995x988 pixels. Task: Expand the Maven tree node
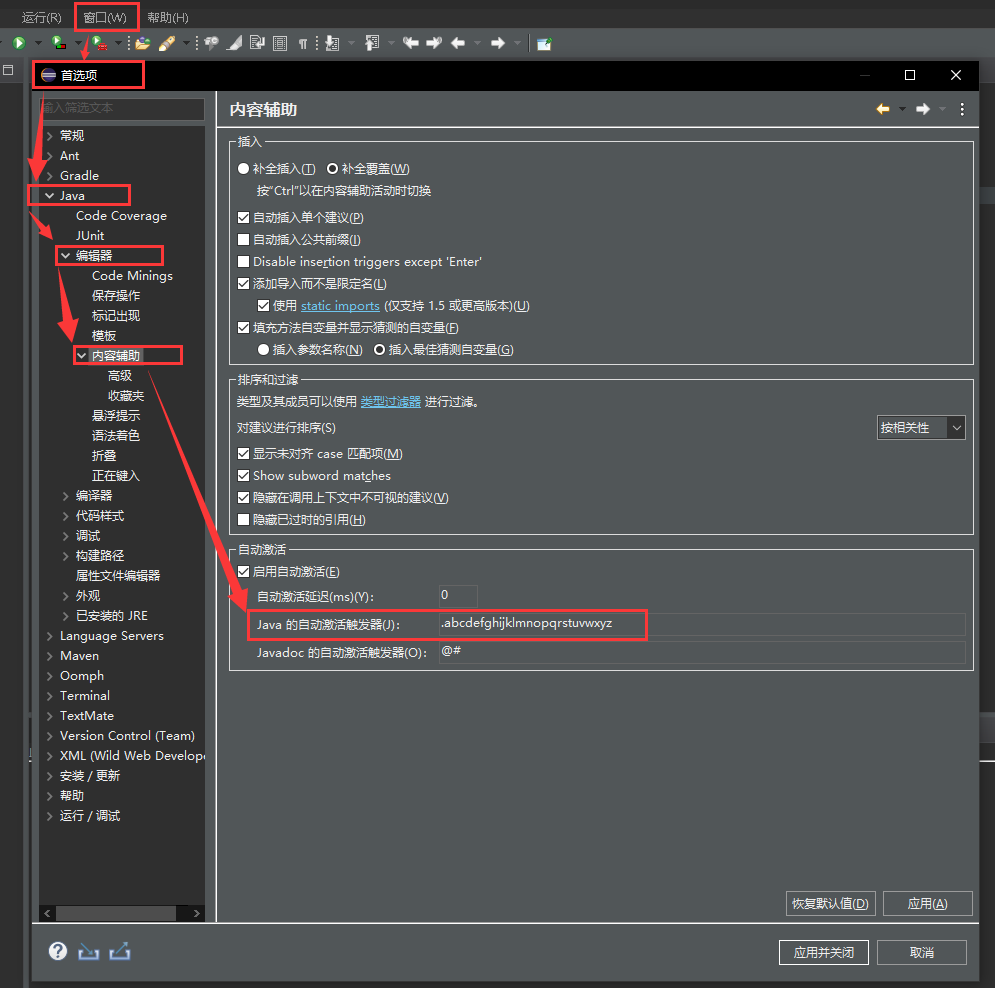pos(50,656)
